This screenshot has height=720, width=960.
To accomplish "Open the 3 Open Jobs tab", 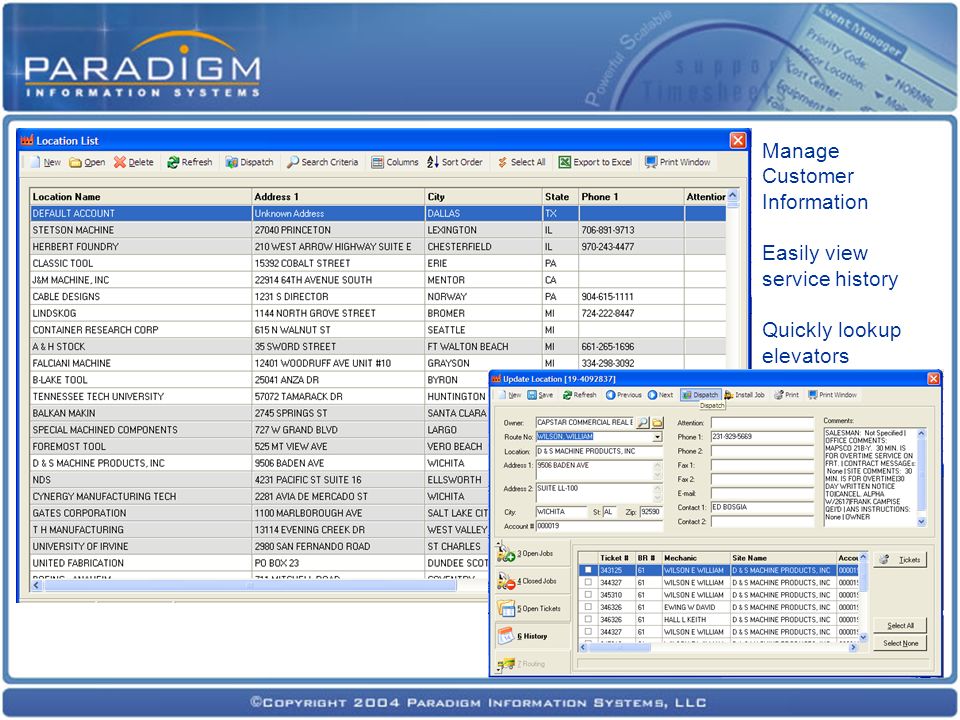I will coord(531,553).
